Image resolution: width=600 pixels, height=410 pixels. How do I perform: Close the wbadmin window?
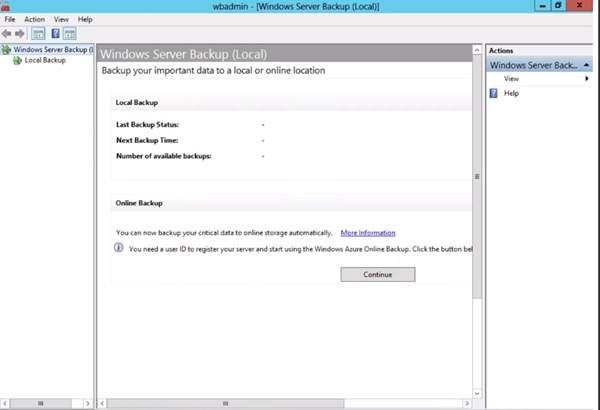point(579,5)
